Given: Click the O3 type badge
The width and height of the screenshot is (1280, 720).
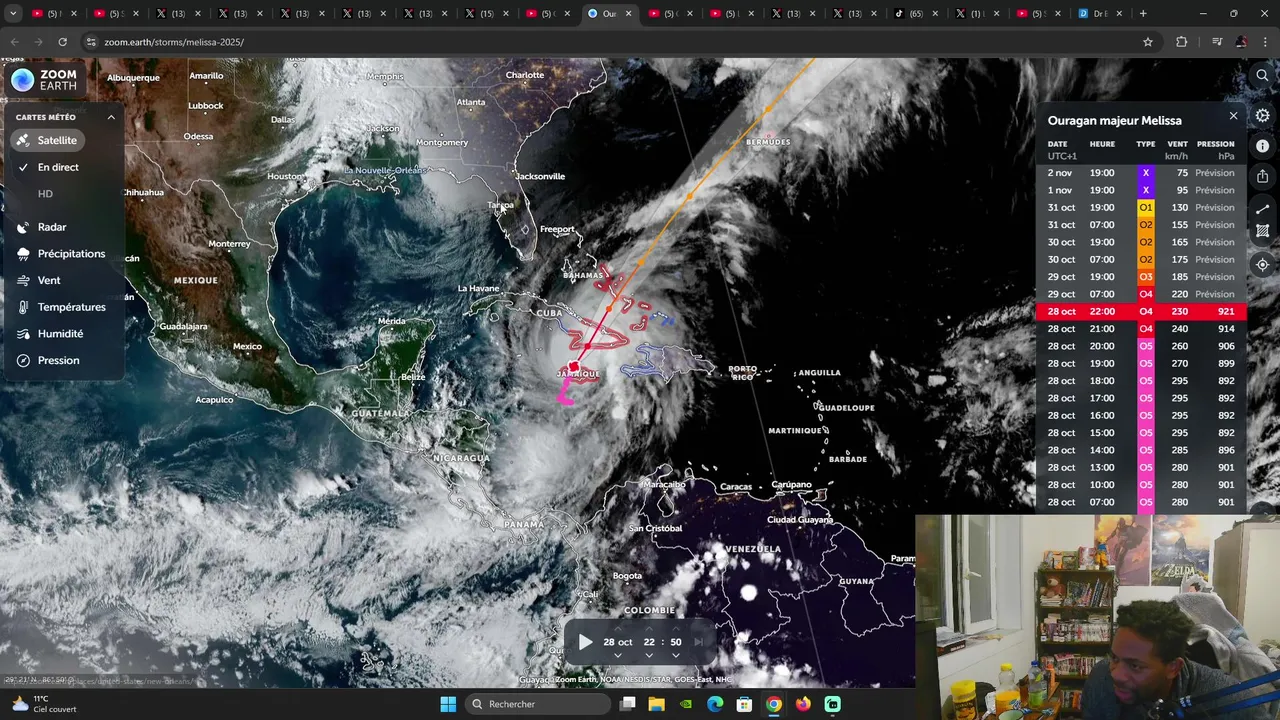Looking at the screenshot, I should tap(1146, 277).
